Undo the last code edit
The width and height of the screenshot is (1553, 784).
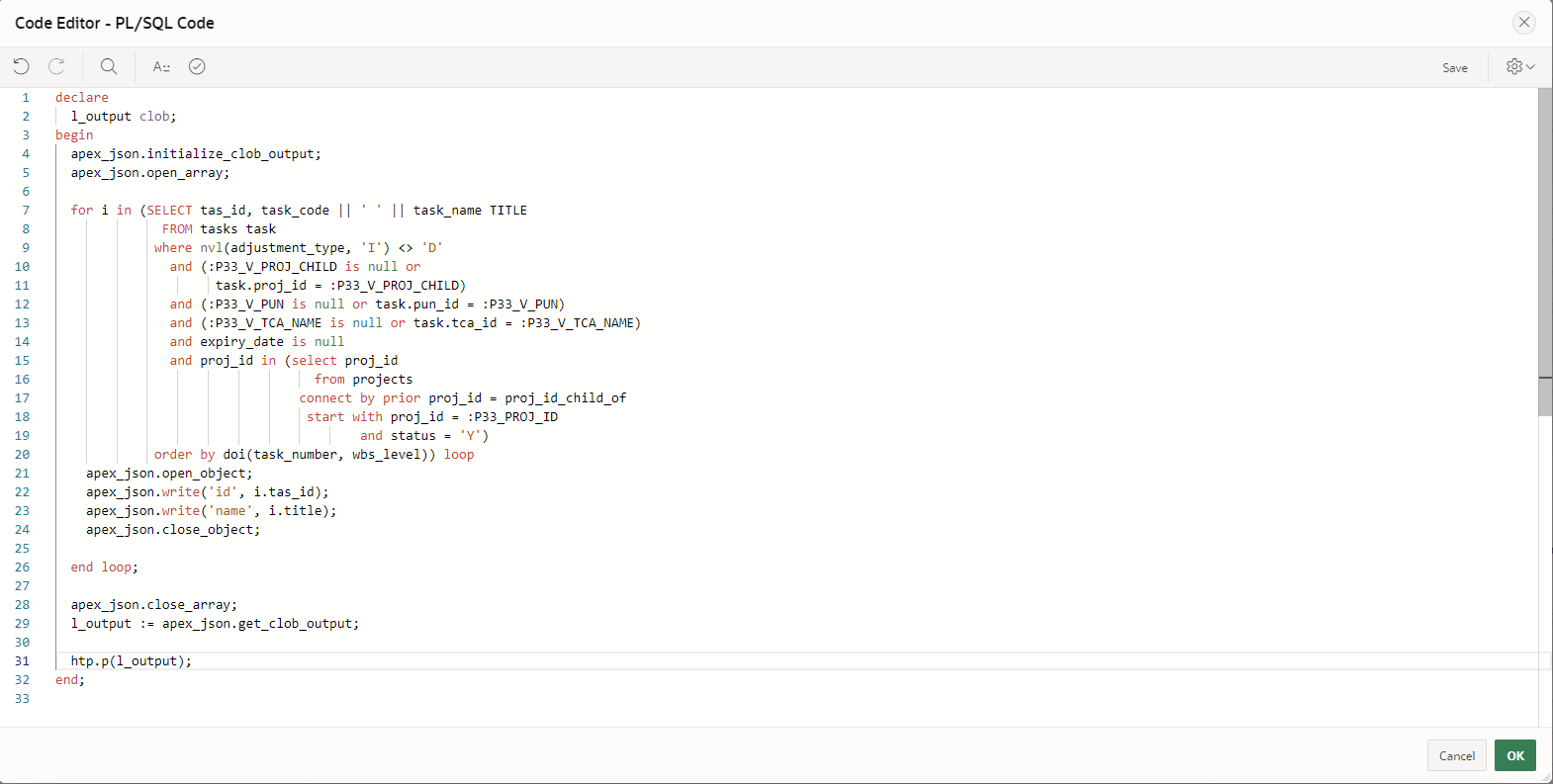(x=22, y=66)
